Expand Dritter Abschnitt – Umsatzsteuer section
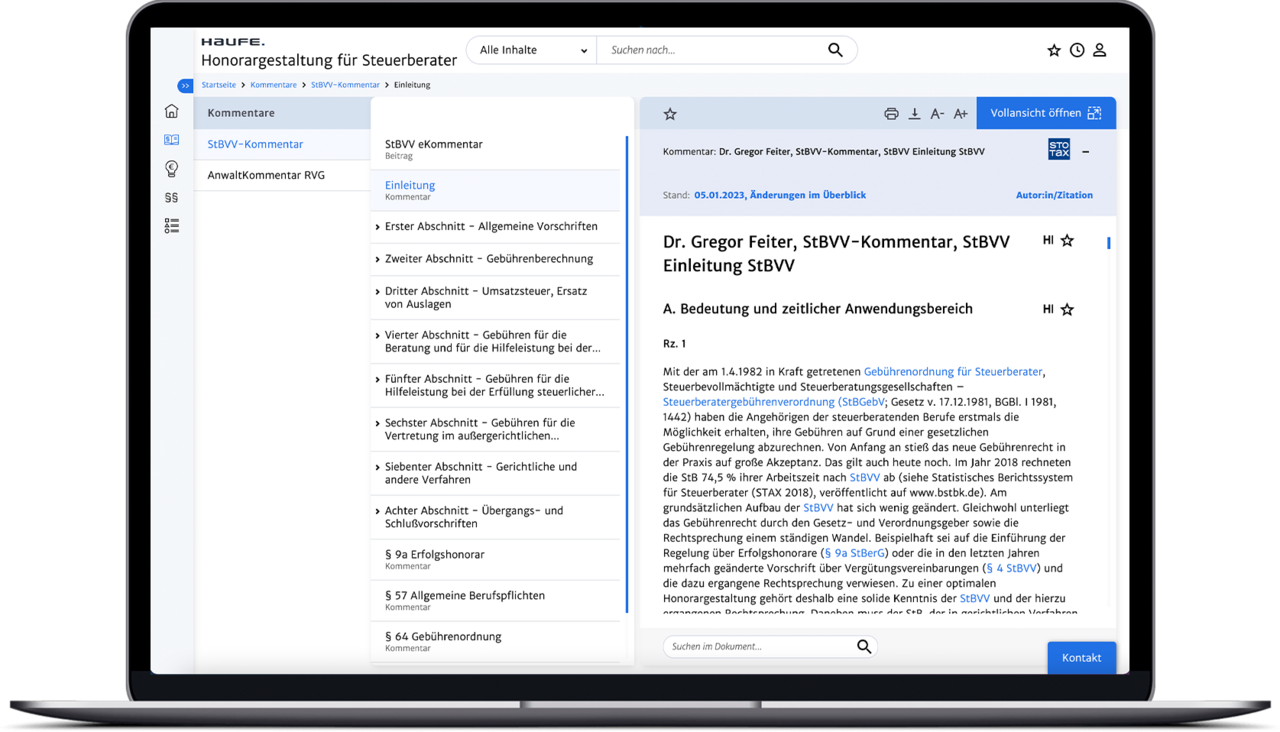 495,298
